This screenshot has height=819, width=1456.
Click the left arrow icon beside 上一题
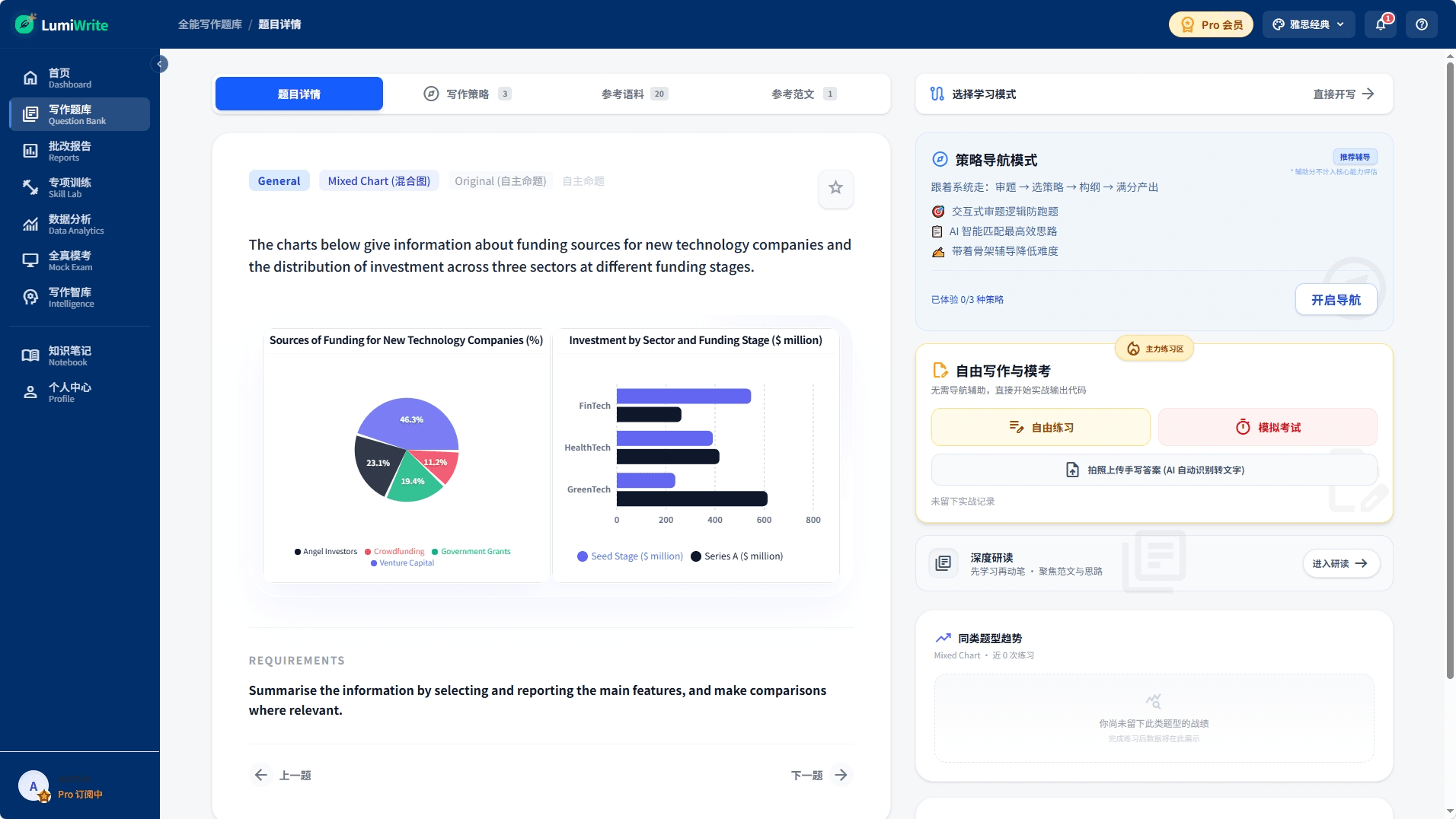261,775
